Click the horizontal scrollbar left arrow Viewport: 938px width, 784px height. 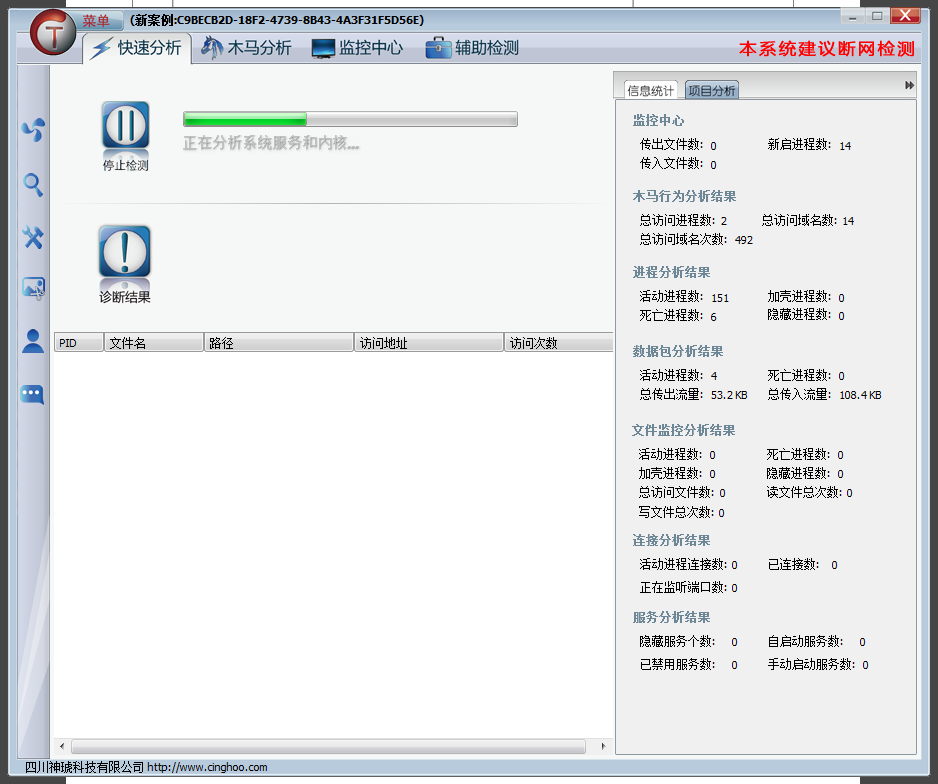click(x=62, y=746)
